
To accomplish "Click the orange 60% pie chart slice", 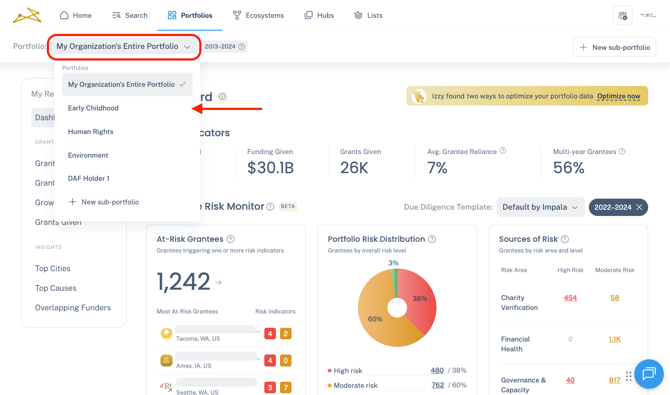I will coord(374,318).
